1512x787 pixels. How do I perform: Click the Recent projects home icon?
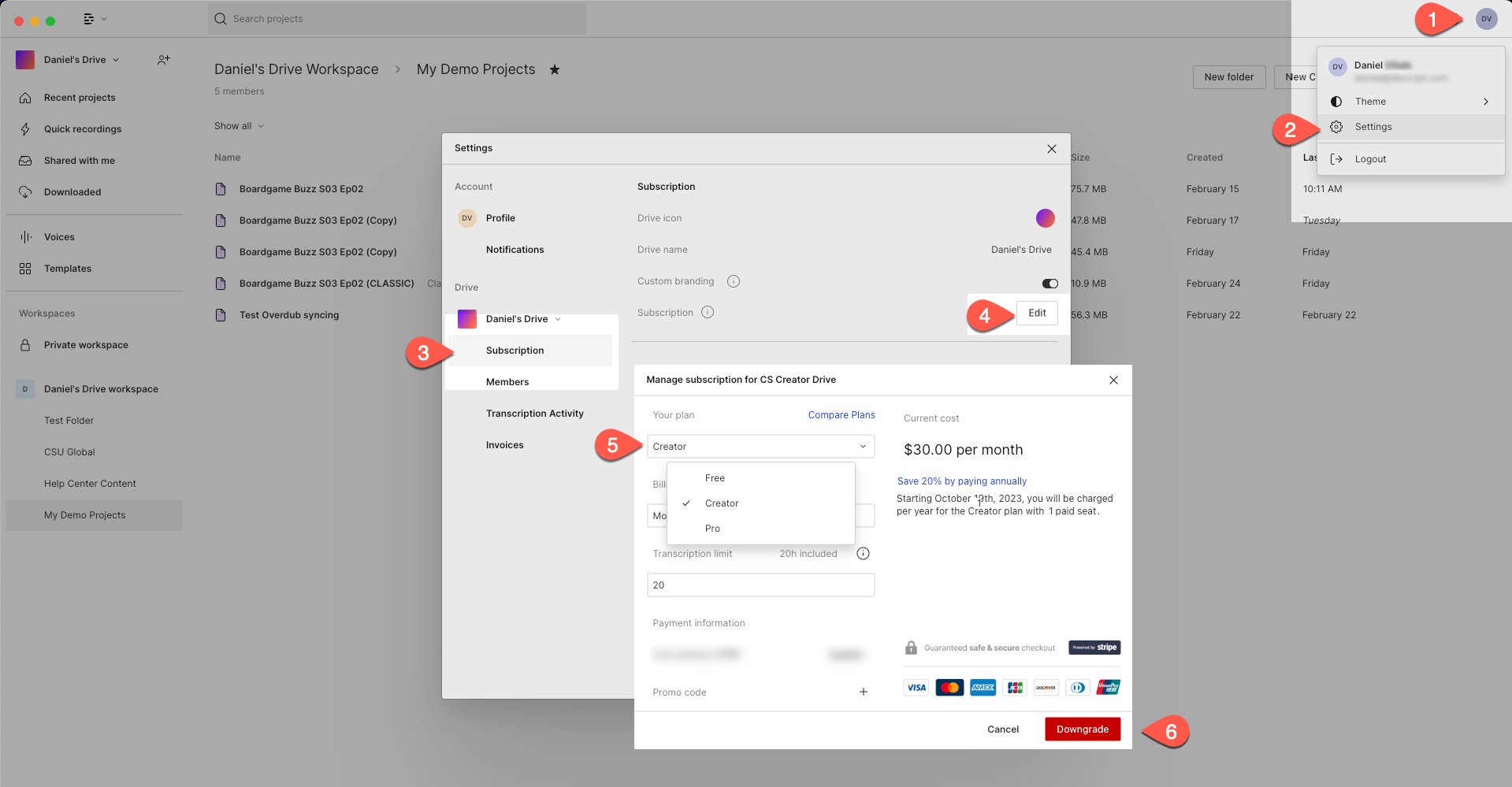[x=25, y=98]
